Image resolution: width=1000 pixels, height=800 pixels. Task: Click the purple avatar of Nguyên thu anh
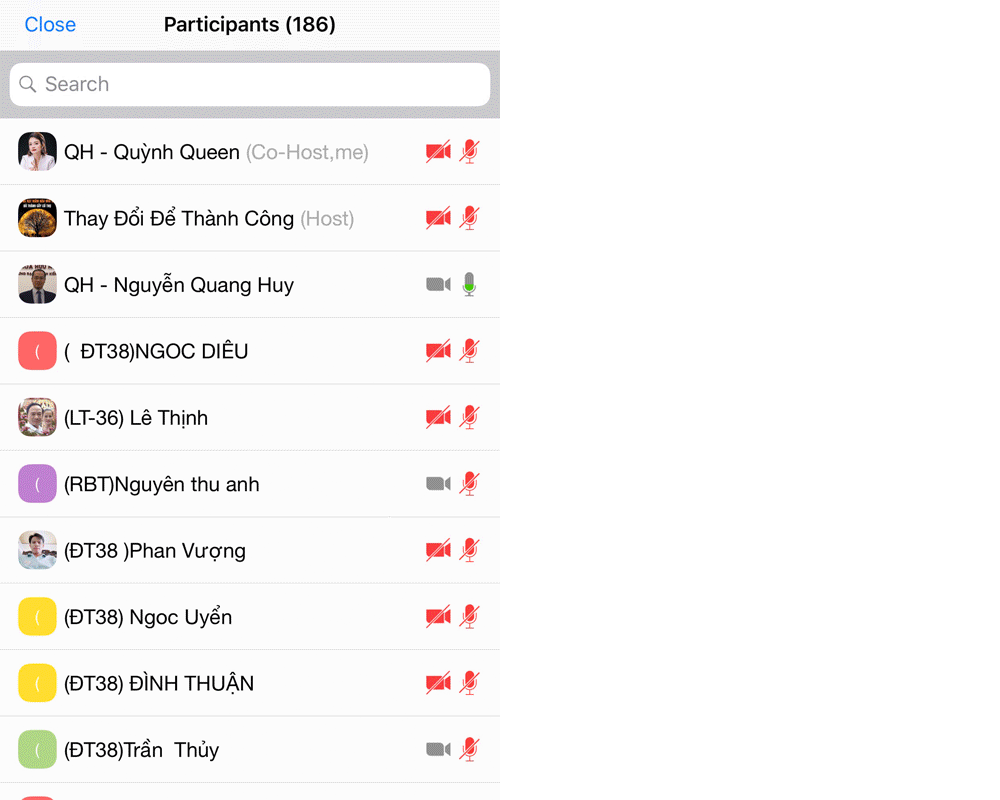pyautogui.click(x=37, y=484)
